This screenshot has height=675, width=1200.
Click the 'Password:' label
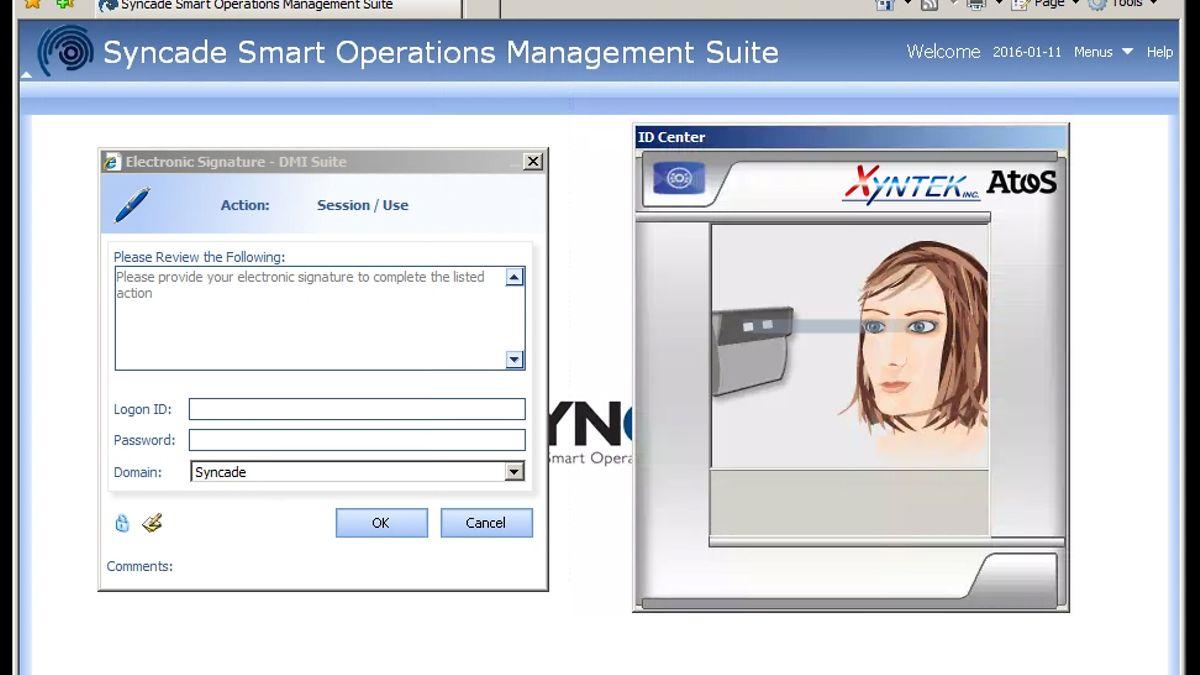pyautogui.click(x=144, y=440)
